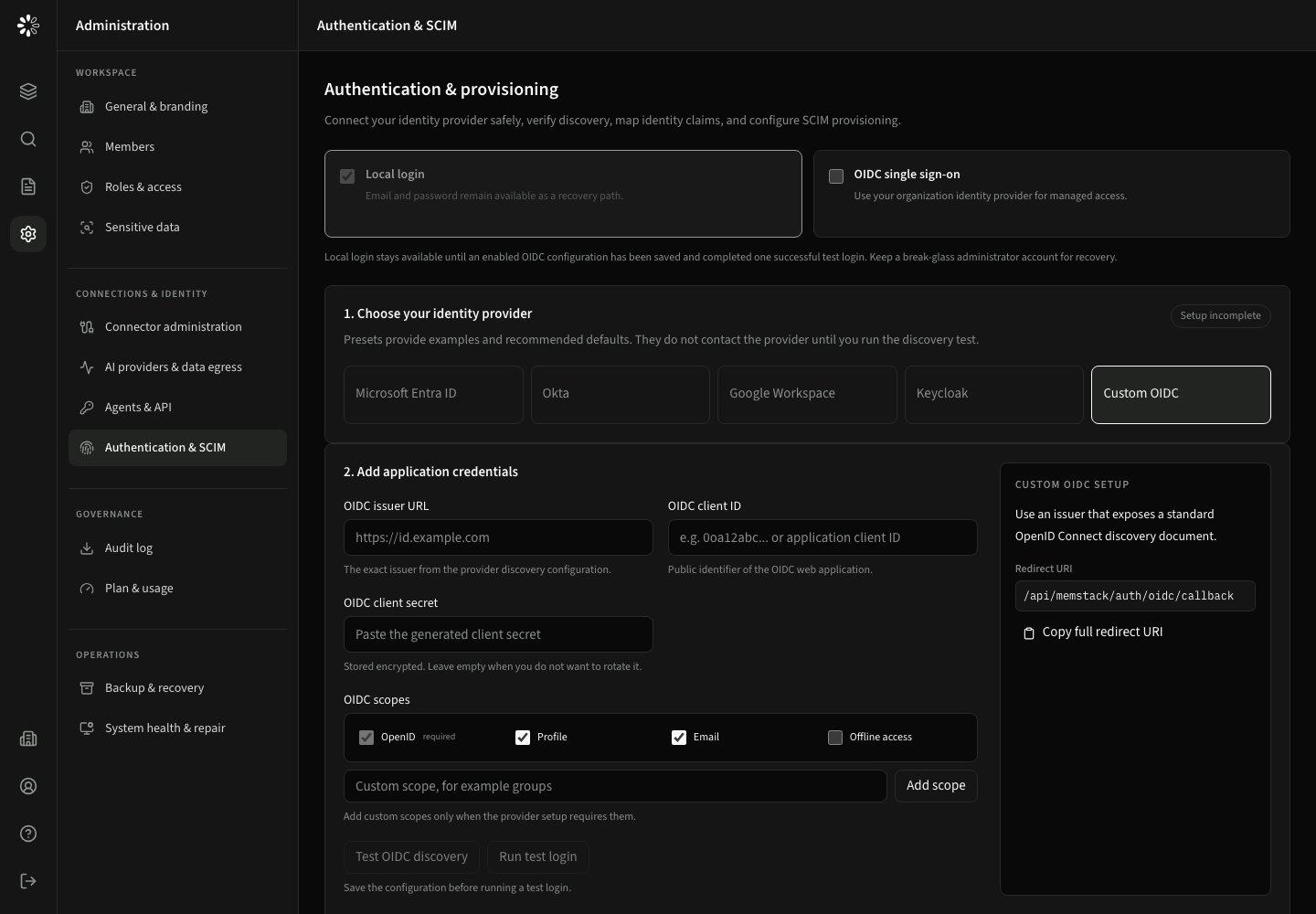This screenshot has width=1316, height=914.
Task: Open Plan & usage page
Action: 177,589
